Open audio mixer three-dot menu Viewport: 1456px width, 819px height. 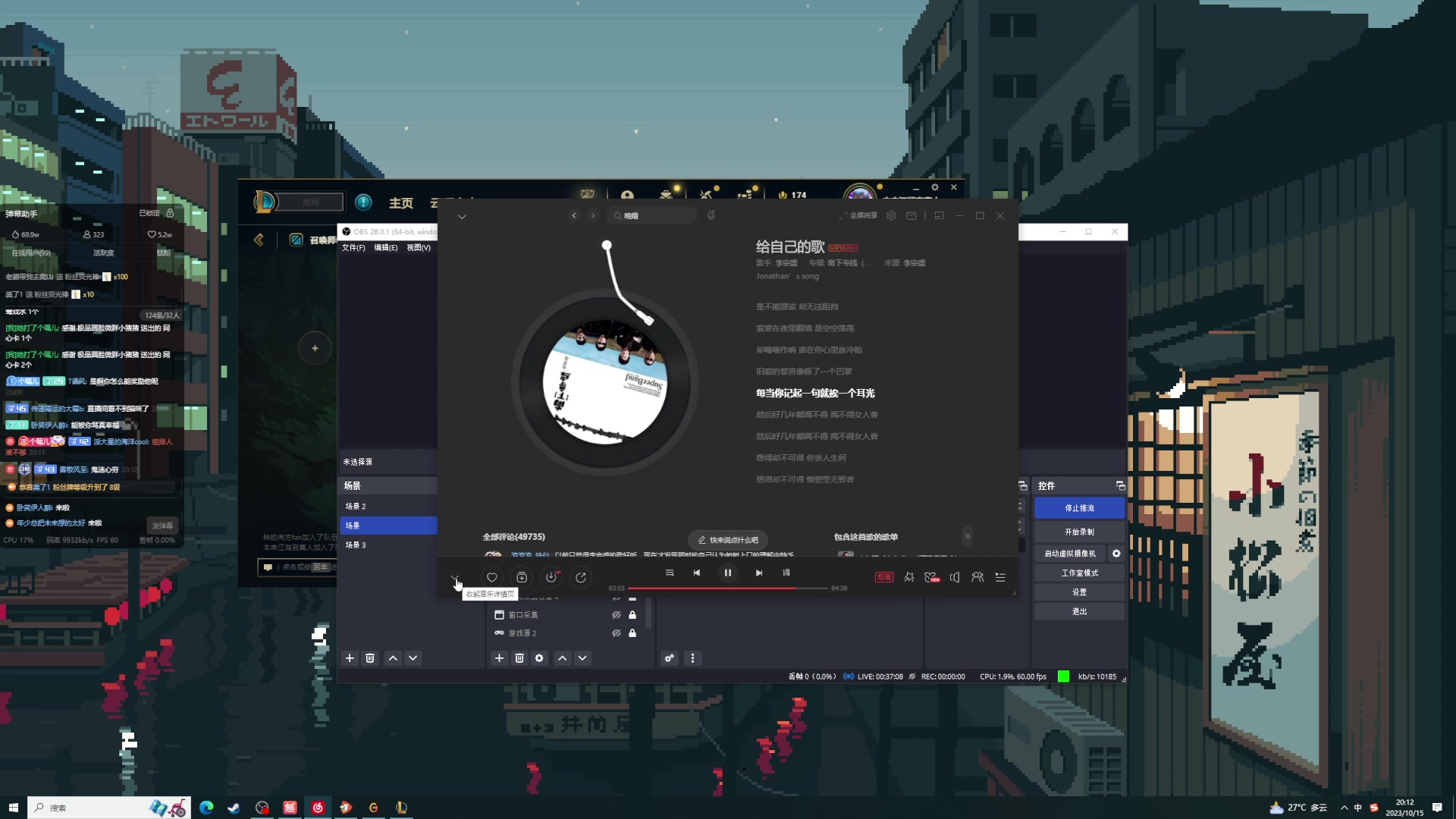pos(692,658)
